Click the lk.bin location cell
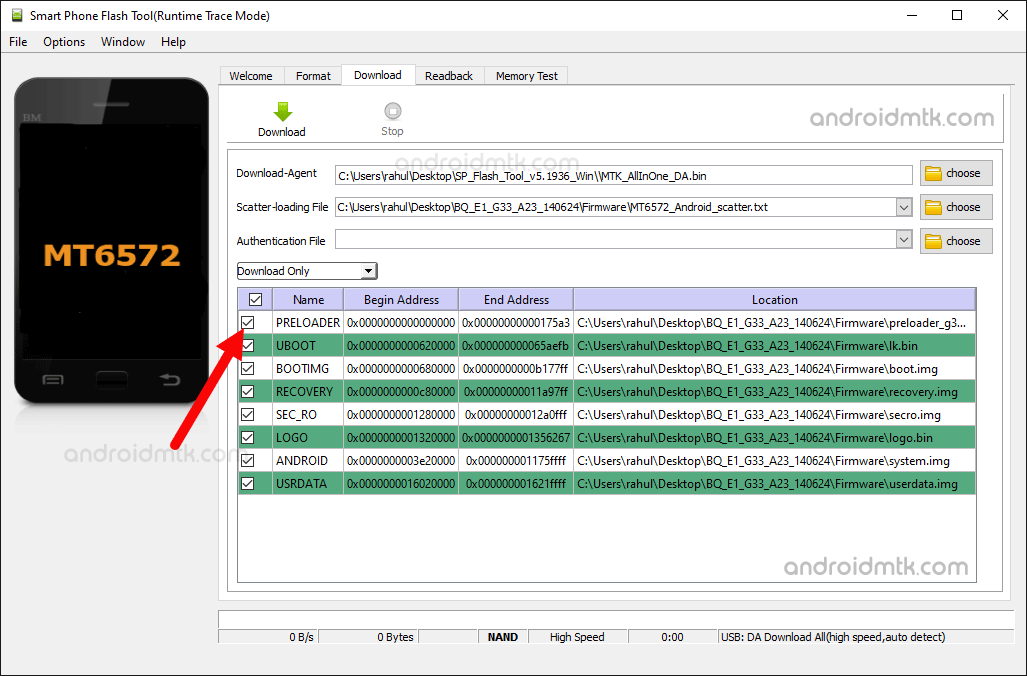This screenshot has height=676, width=1027. pos(775,345)
